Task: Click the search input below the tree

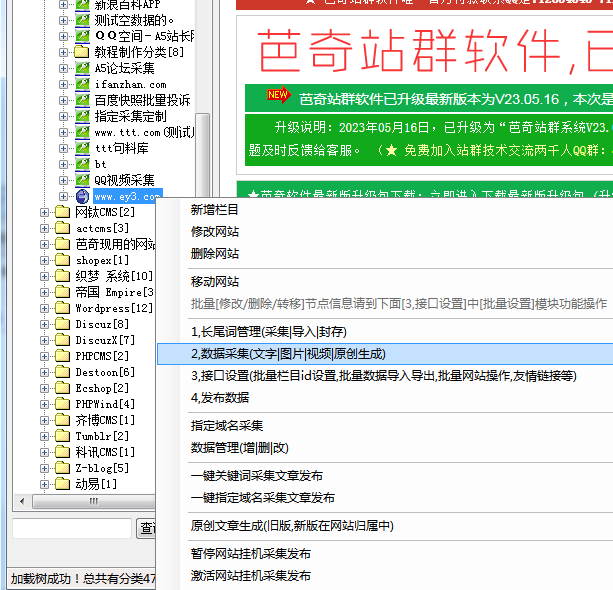Action: pyautogui.click(x=72, y=528)
